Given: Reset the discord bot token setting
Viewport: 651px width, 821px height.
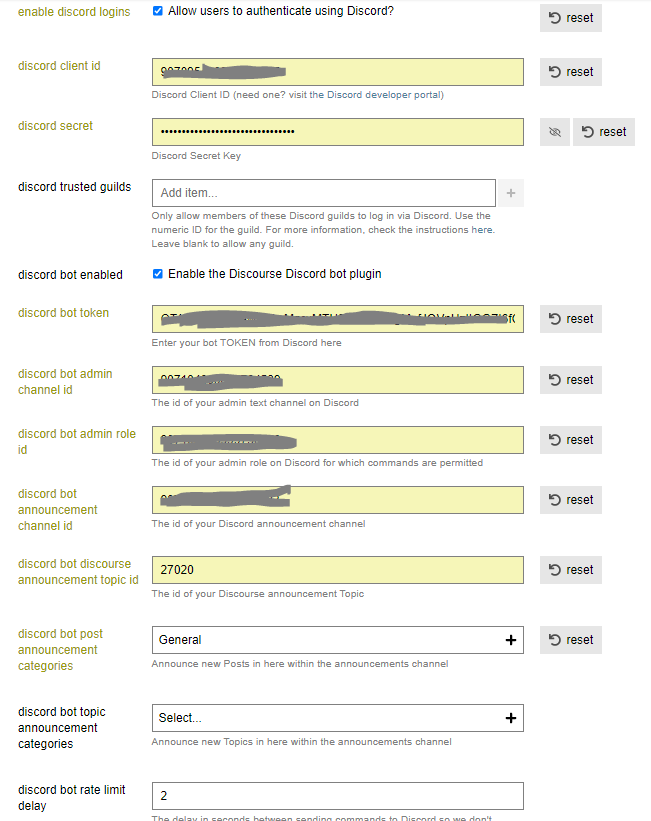Looking at the screenshot, I should click(570, 319).
